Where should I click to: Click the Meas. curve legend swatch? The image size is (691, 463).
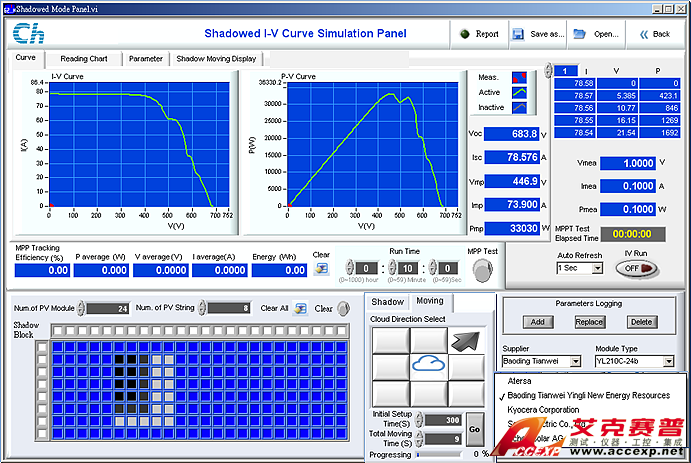click(x=519, y=77)
